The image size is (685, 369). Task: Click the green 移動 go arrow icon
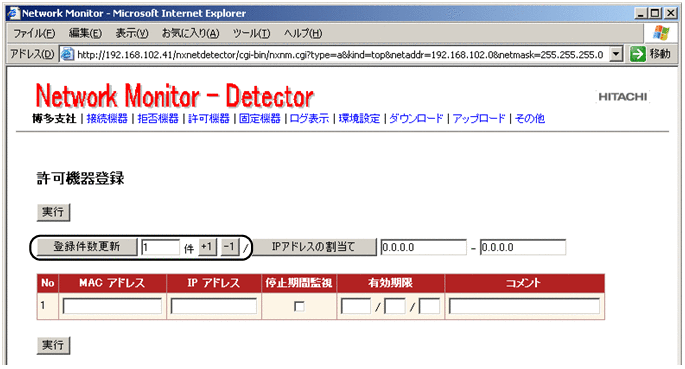(x=637, y=54)
